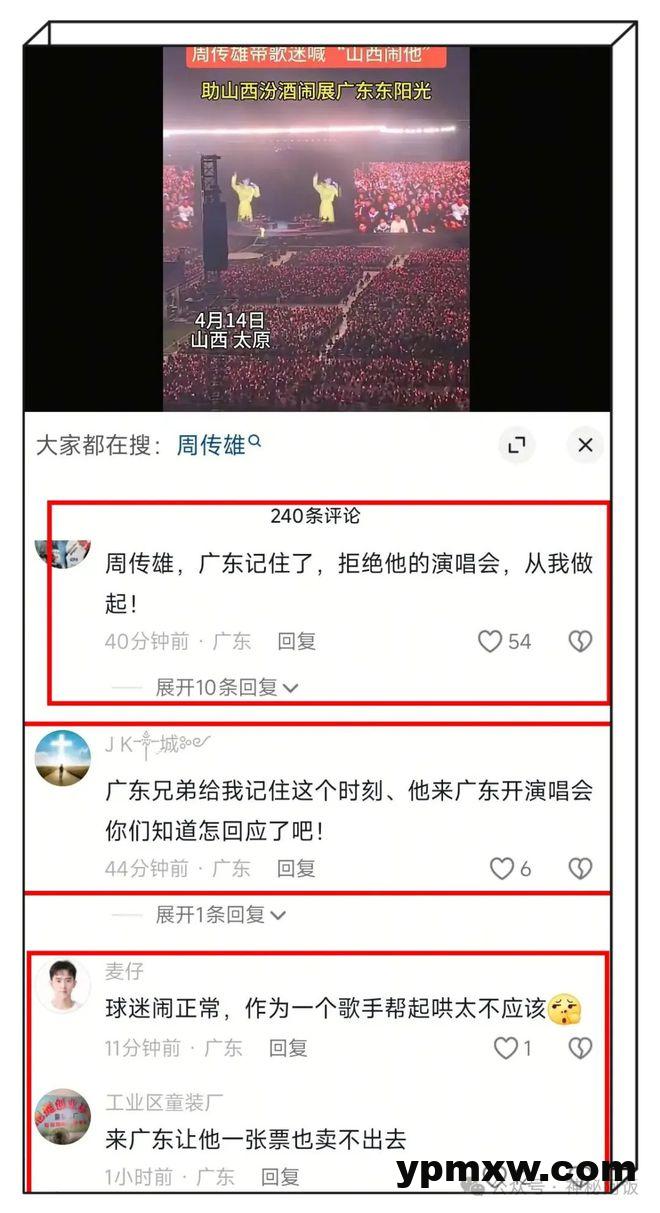
Task: Reply to the 44分钟前 comment
Action: tap(296, 868)
